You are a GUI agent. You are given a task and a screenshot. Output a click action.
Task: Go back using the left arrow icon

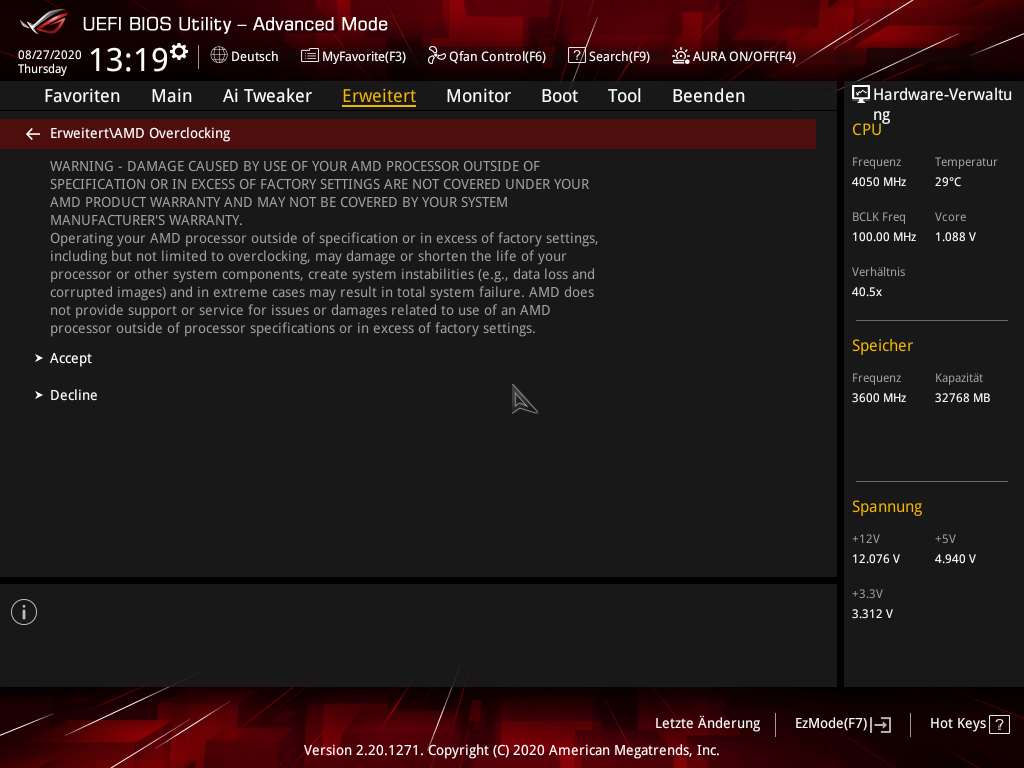coord(33,134)
